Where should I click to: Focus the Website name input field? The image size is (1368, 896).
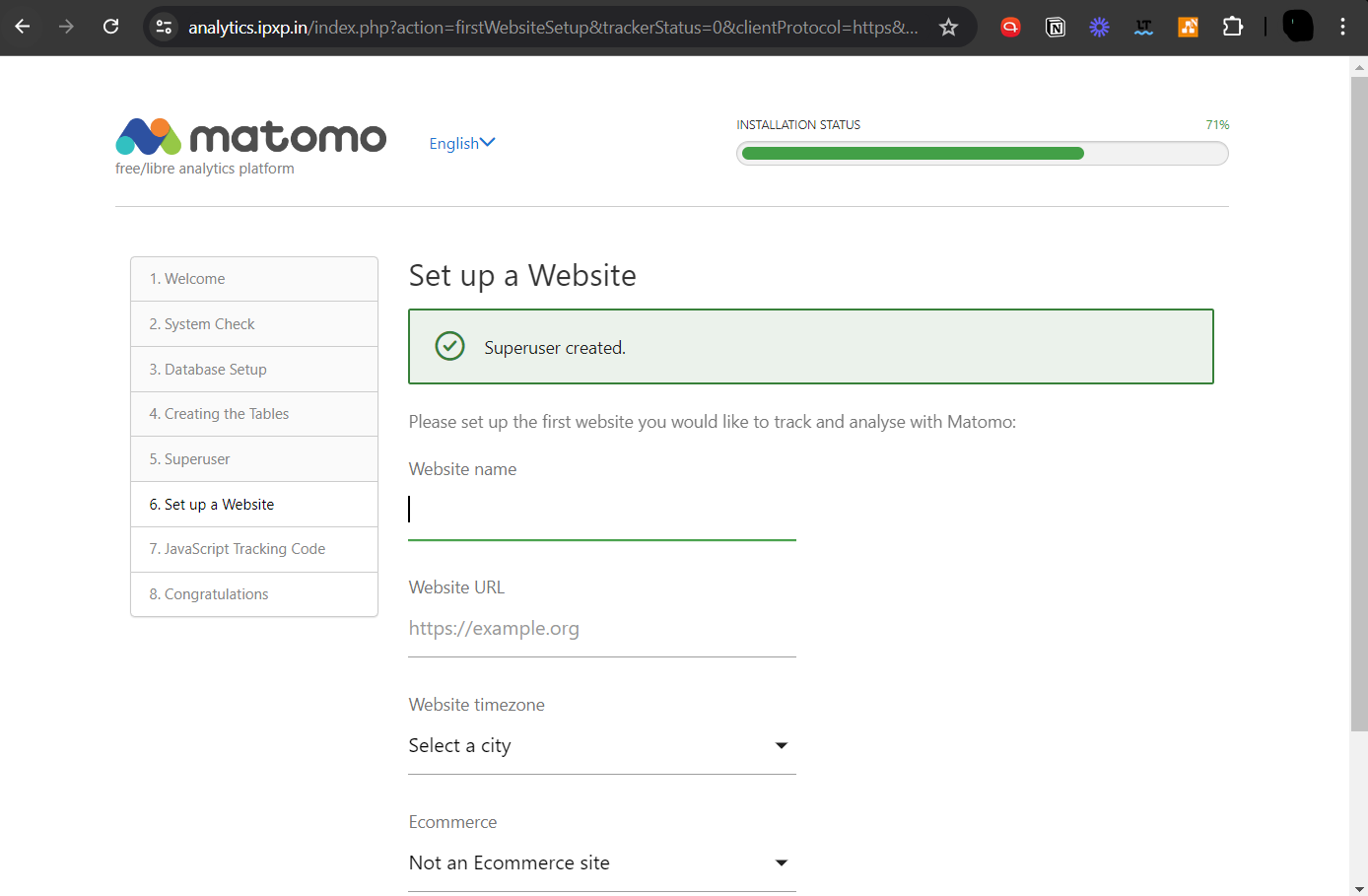click(x=602, y=511)
